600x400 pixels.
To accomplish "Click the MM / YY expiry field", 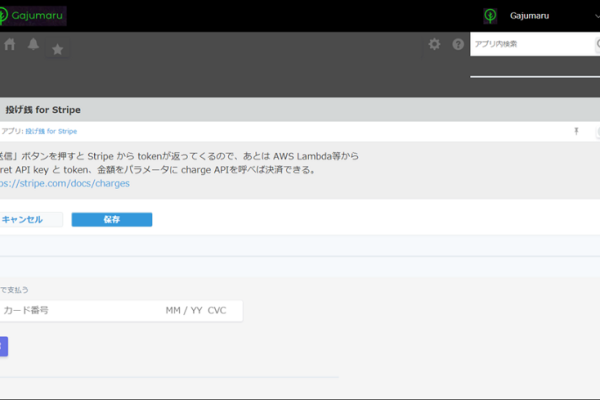I will pos(184,311).
